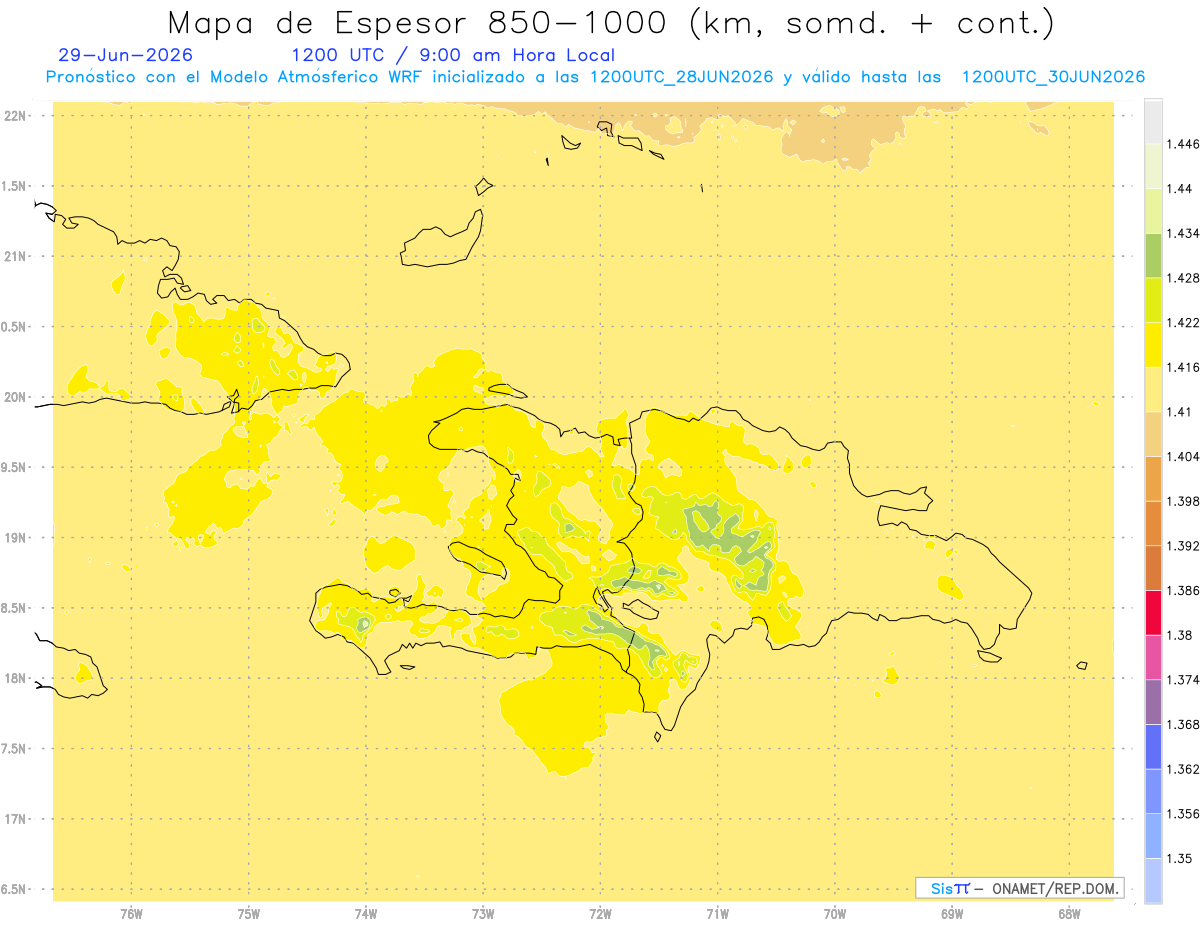Click the latitude label 17N
Image resolution: width=1200 pixels, height=927 pixels.
(17, 819)
